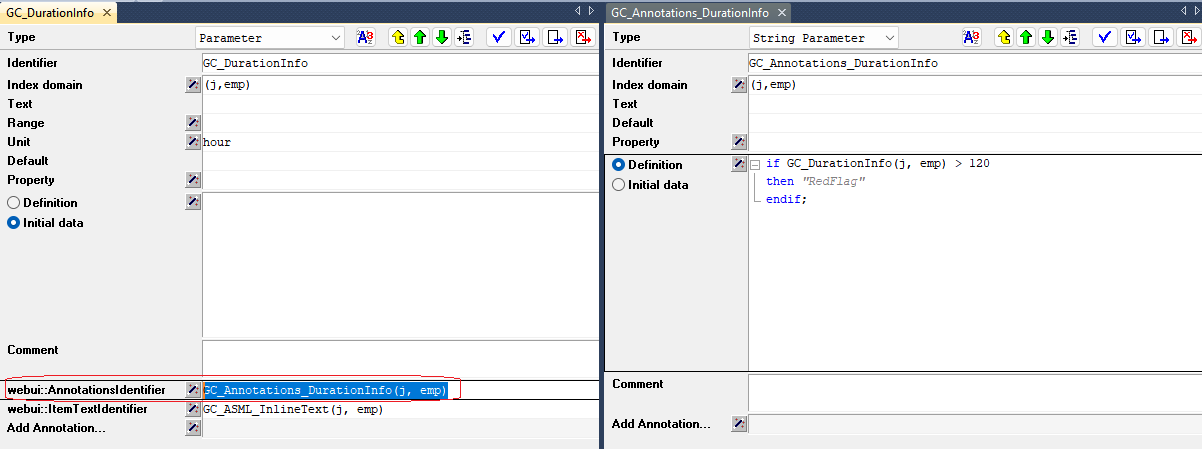Click Comment field in GC_DurationInfo pane

[400, 358]
